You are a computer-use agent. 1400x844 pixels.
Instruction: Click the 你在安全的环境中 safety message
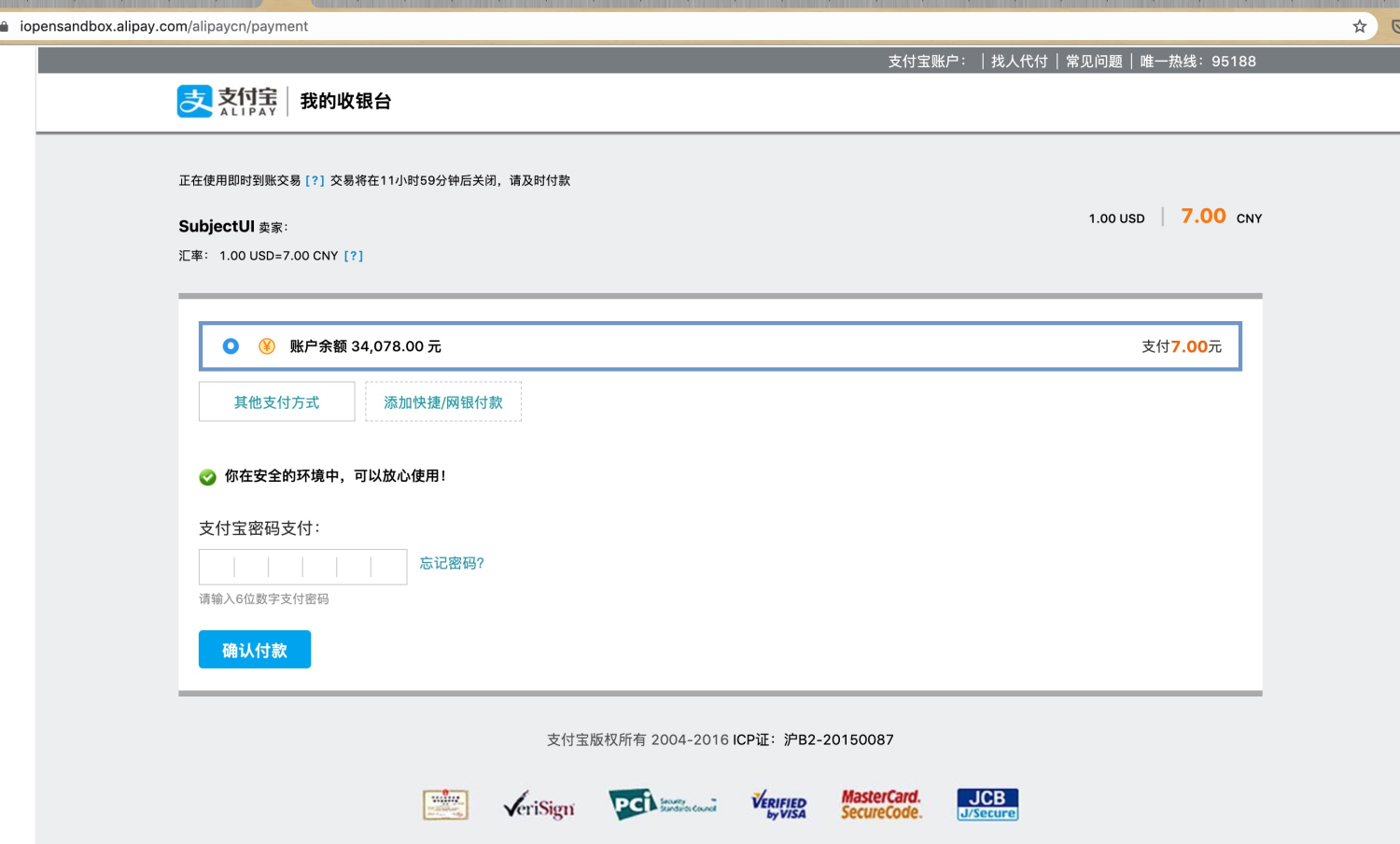[x=335, y=476]
